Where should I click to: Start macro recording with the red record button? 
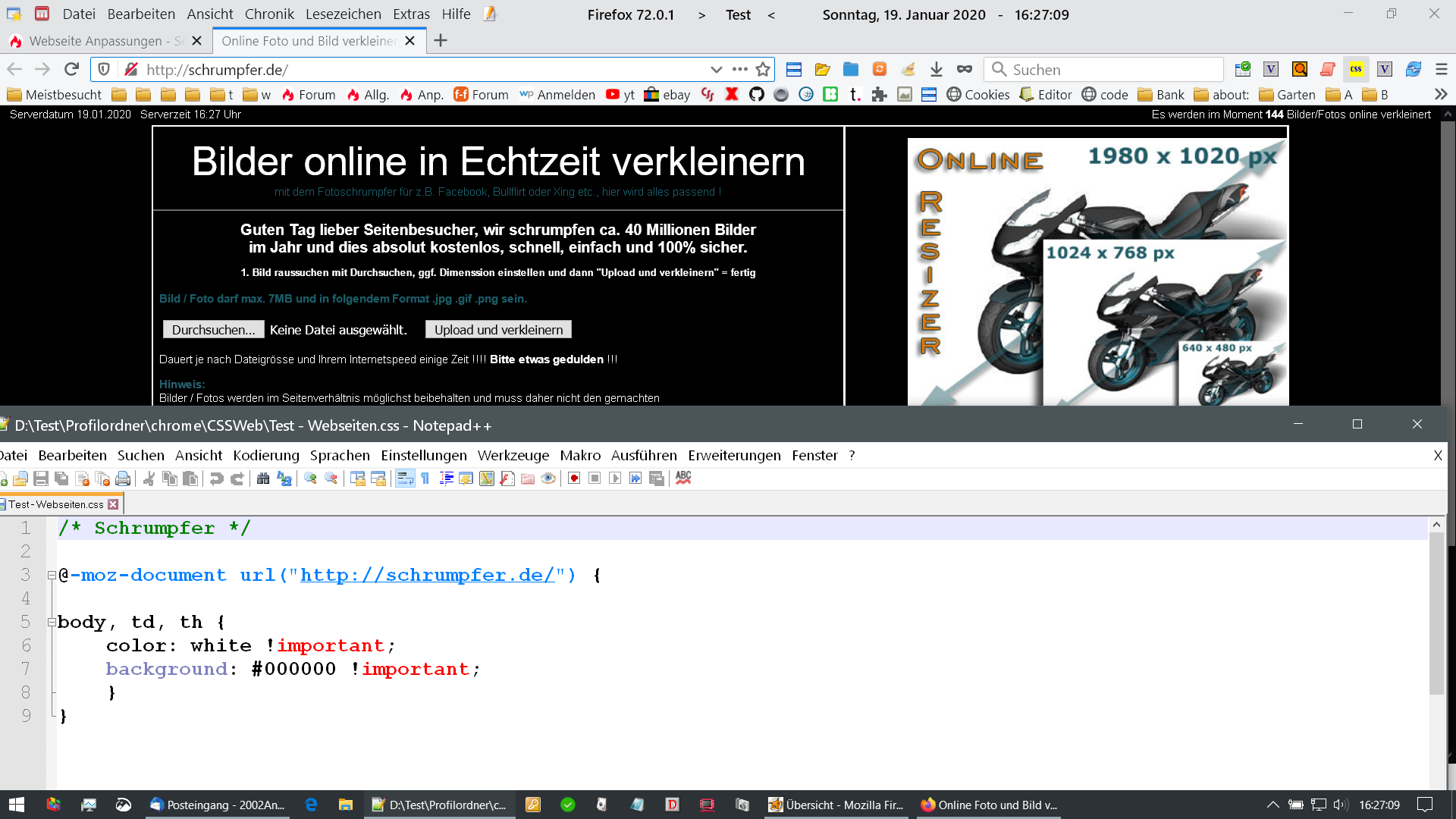click(x=574, y=479)
